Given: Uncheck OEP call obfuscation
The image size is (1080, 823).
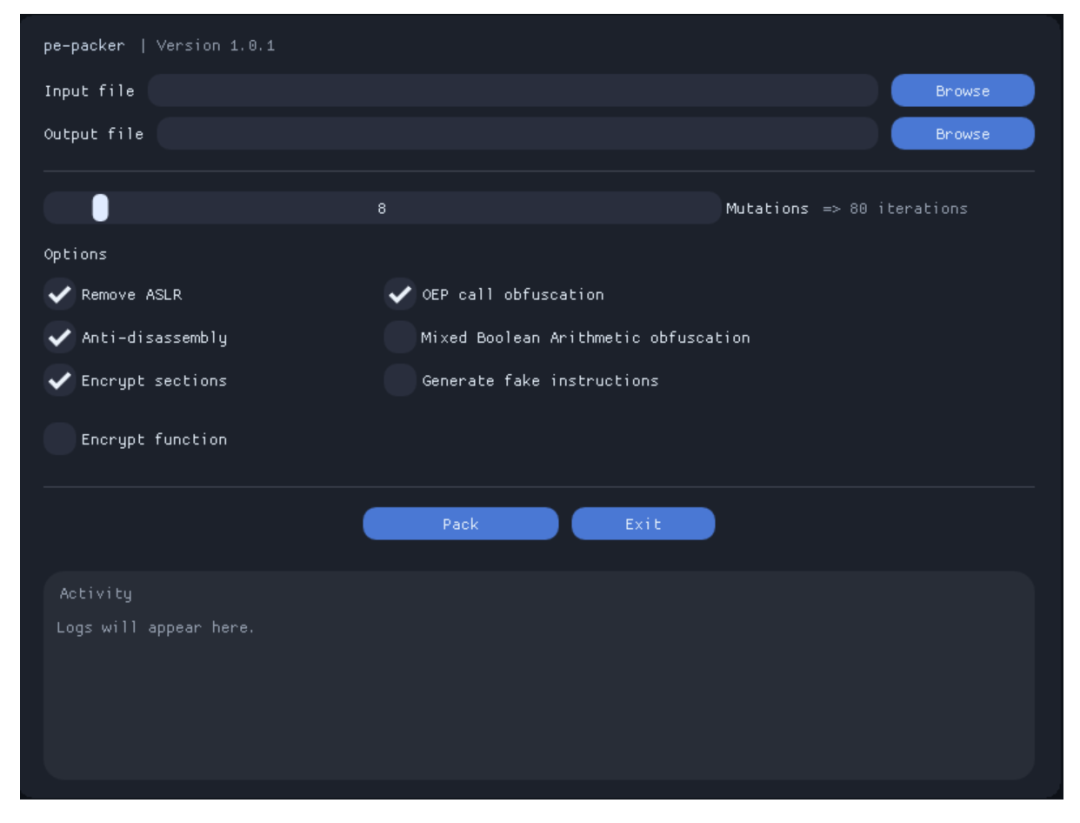Looking at the screenshot, I should (400, 295).
